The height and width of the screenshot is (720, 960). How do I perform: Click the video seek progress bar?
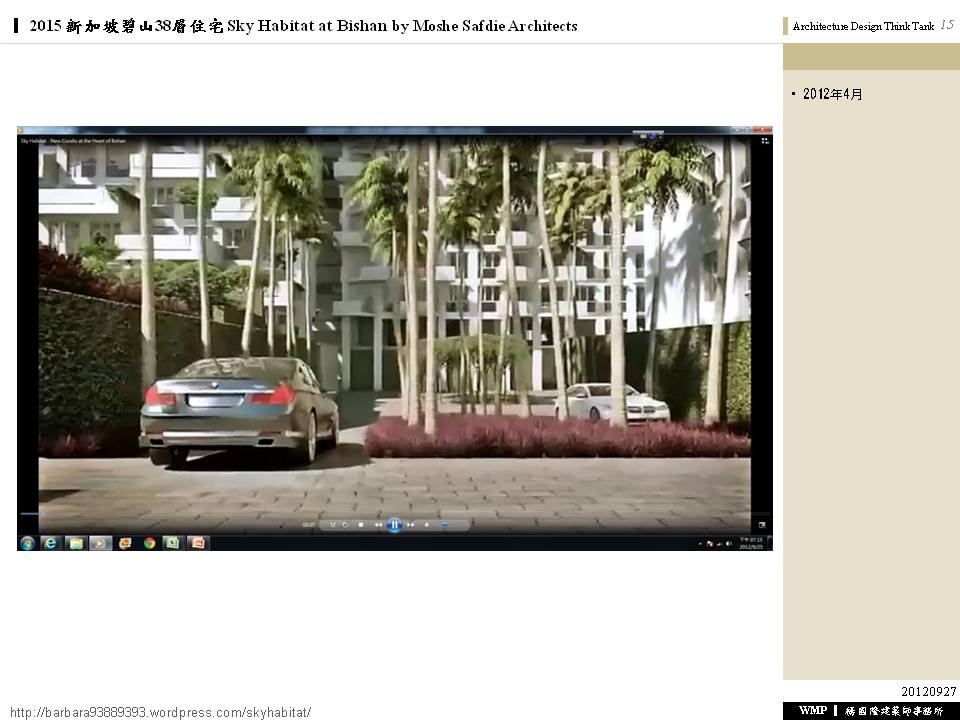point(394,514)
